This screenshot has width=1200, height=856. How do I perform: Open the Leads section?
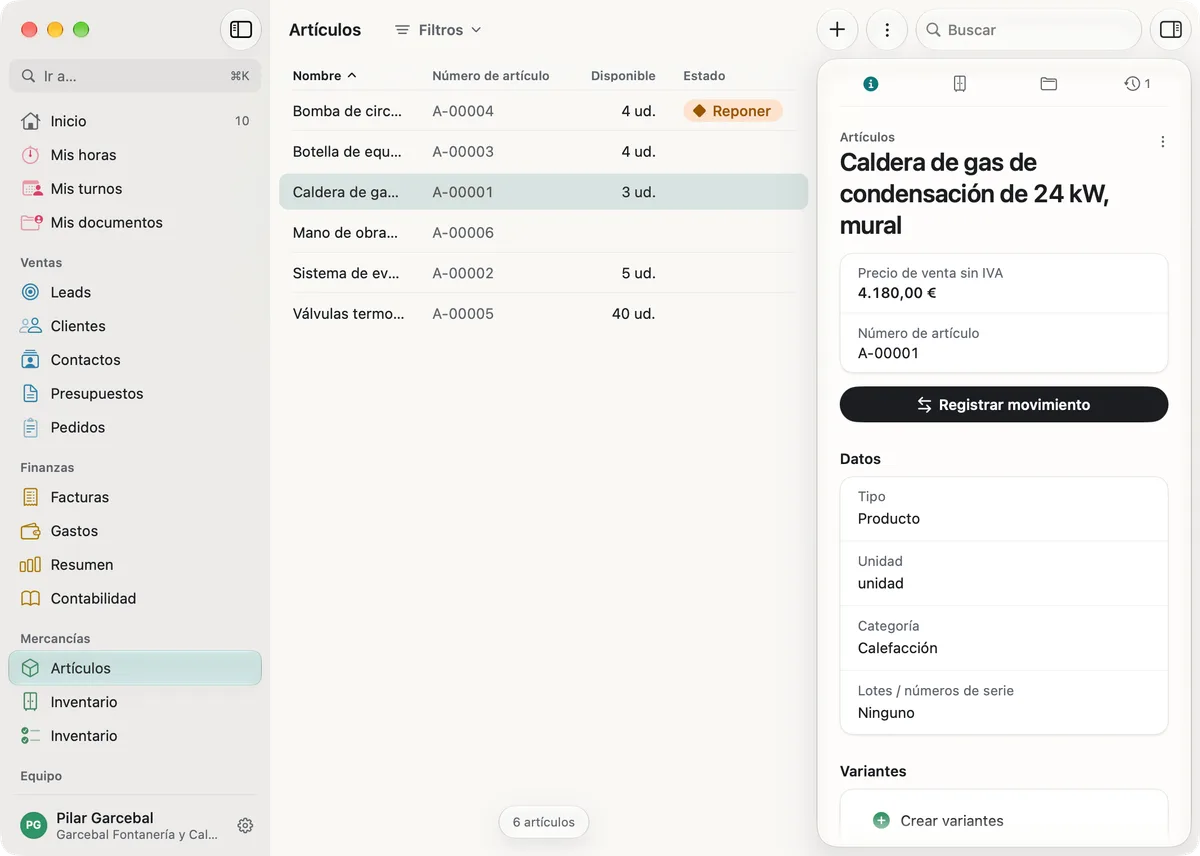(x=135, y=292)
